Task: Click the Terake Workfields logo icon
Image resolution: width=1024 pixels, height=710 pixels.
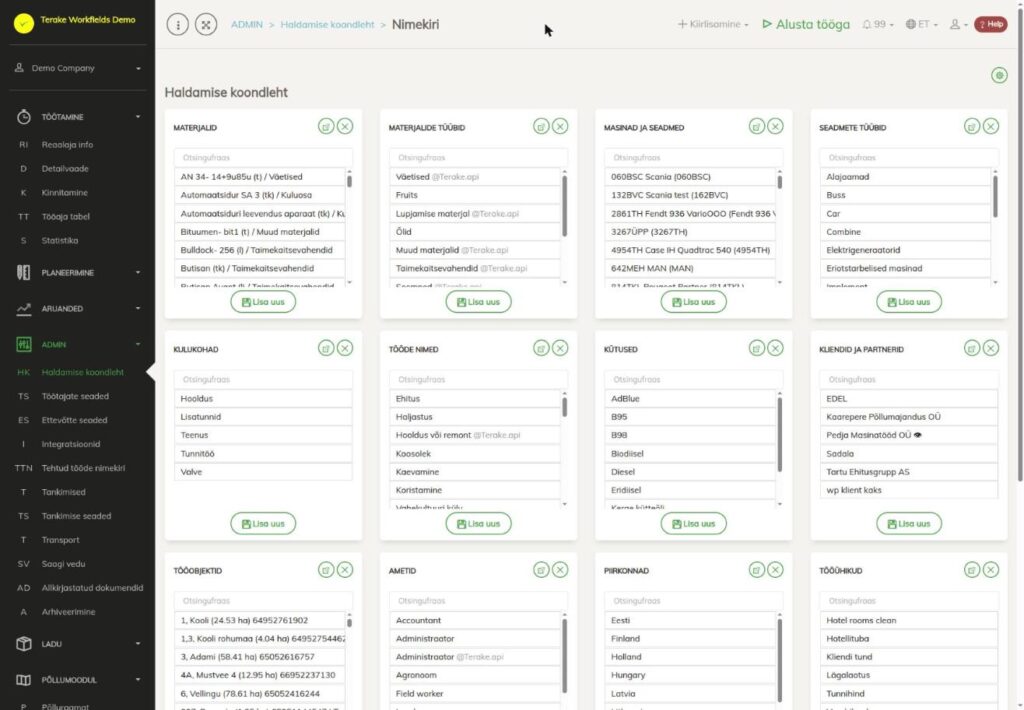Action: [x=24, y=23]
